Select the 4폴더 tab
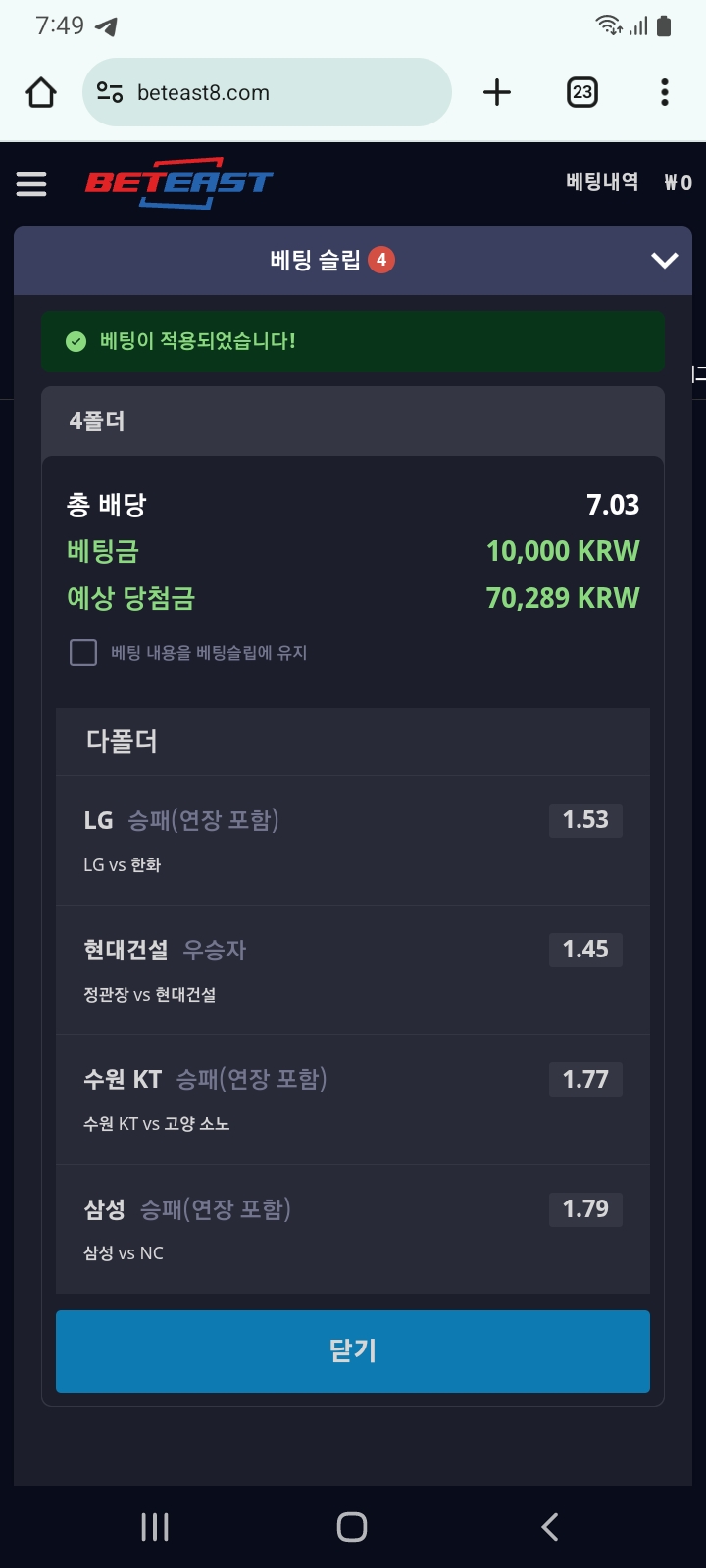 (97, 421)
